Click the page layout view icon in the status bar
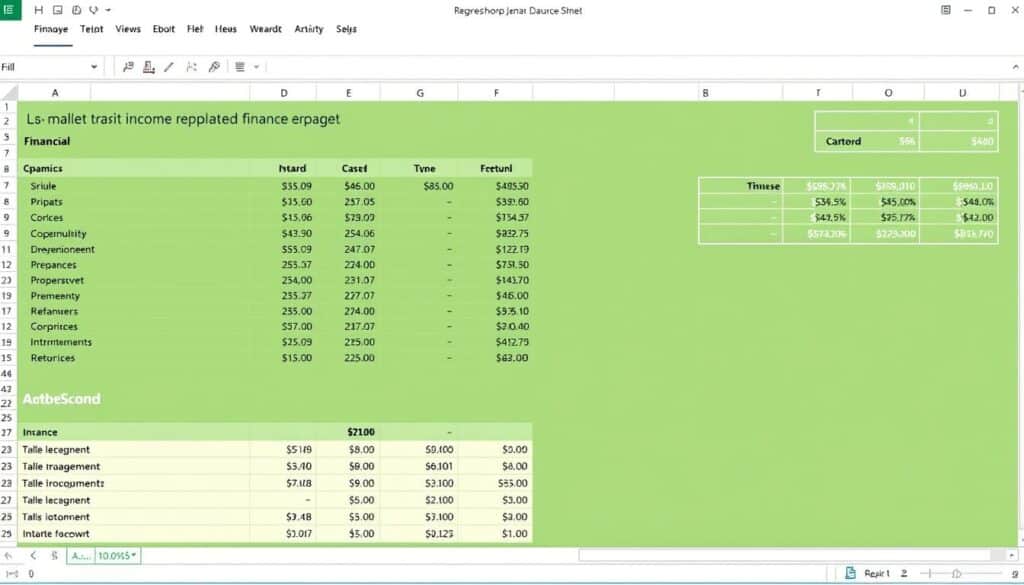Viewport: 1024px width, 585px height. 850,573
